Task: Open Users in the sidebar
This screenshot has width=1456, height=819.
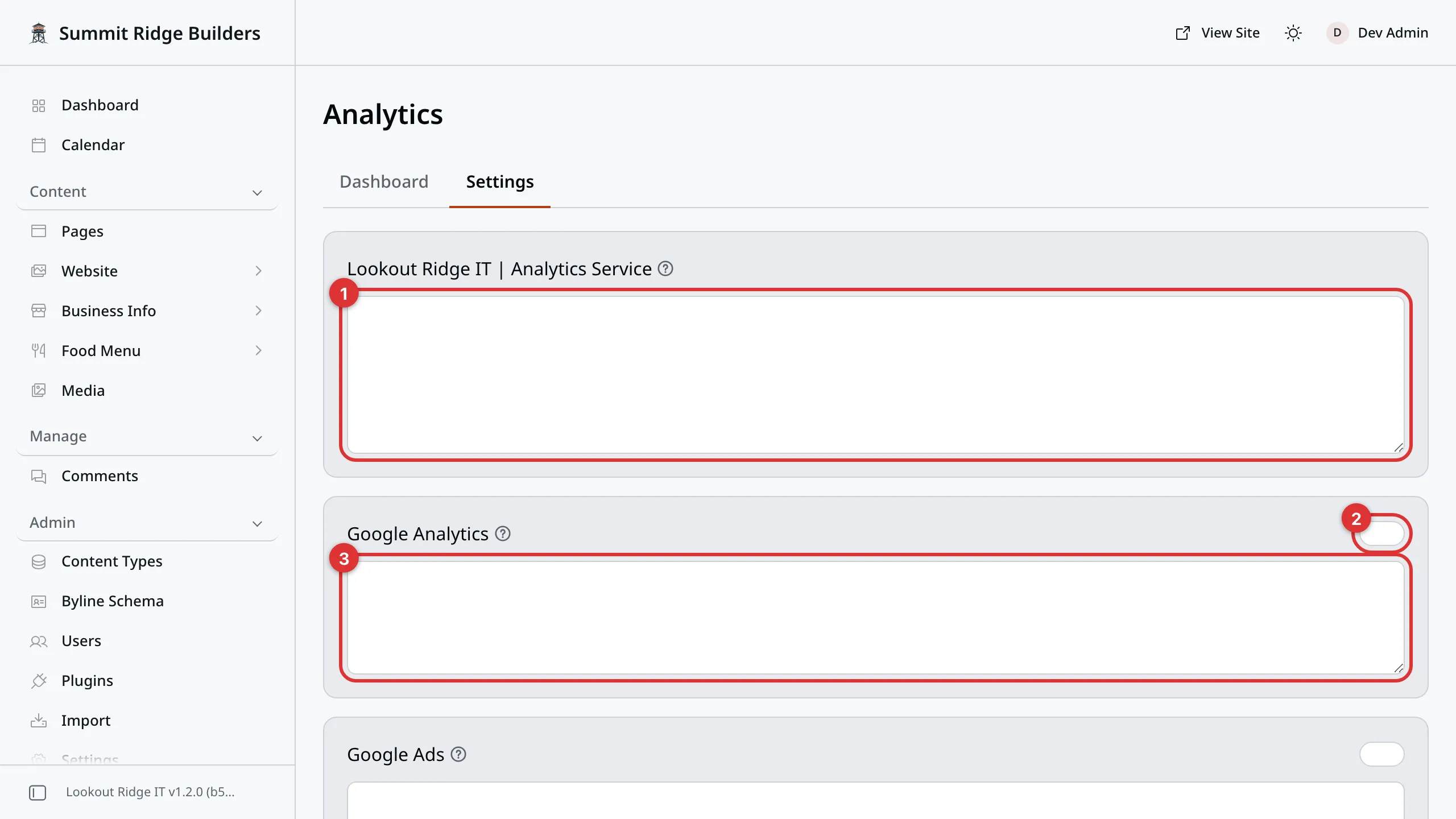Action: (x=148, y=641)
